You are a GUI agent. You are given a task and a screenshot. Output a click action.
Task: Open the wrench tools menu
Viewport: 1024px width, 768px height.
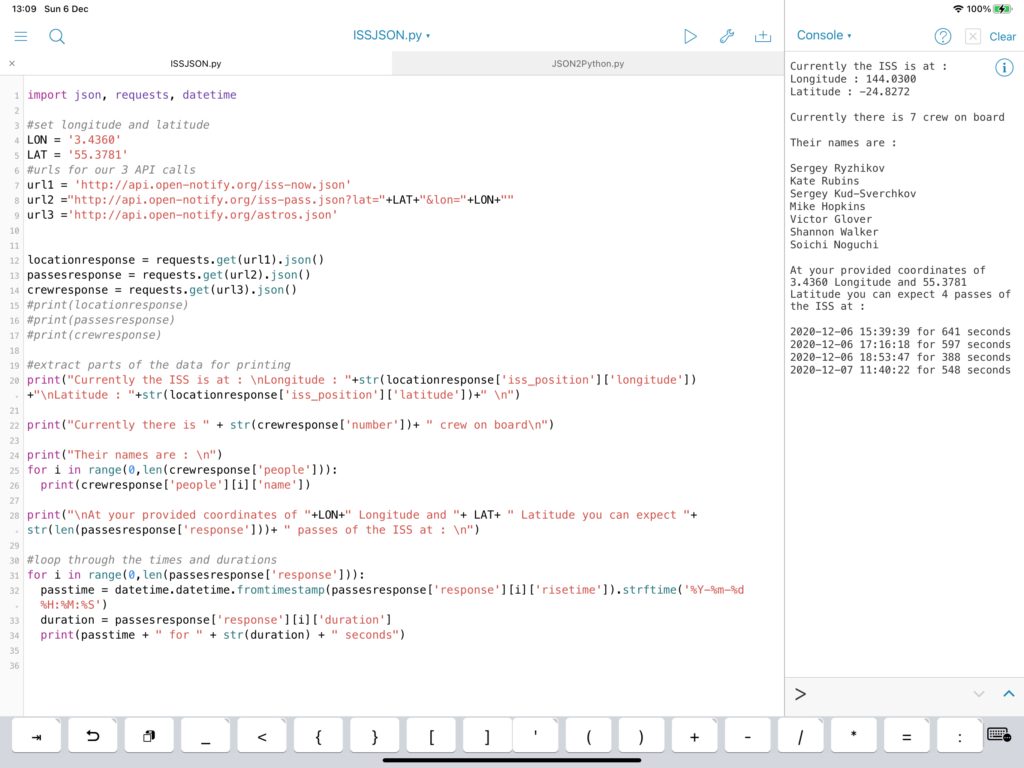click(727, 36)
